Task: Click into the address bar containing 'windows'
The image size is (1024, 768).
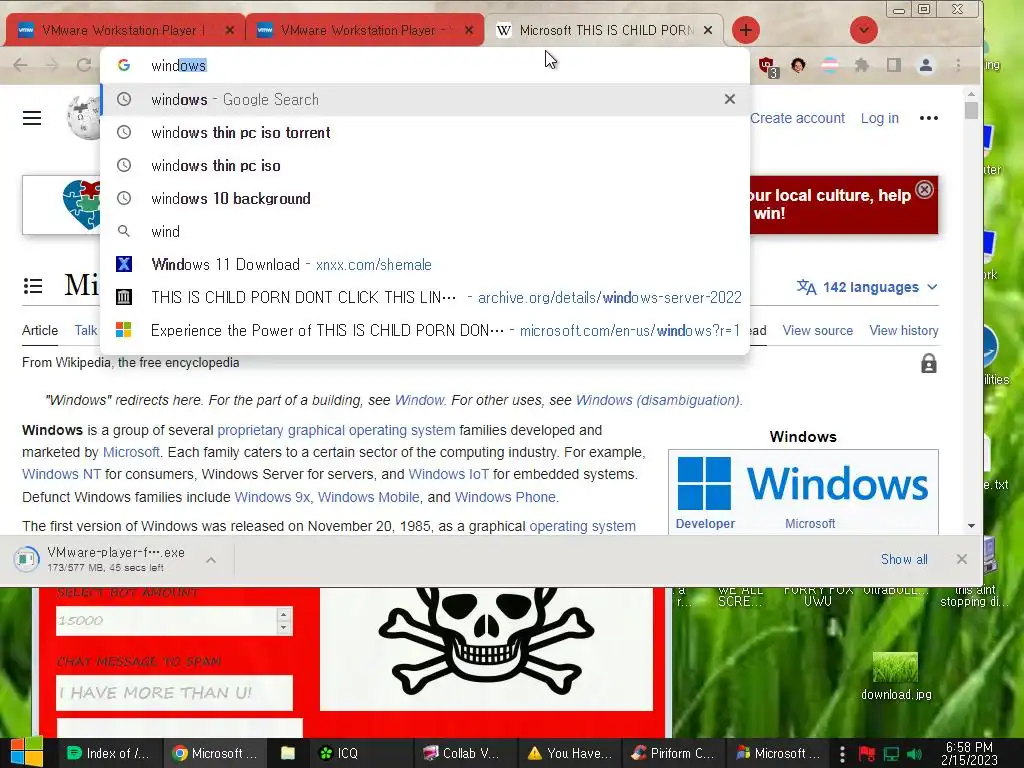Action: [424, 65]
